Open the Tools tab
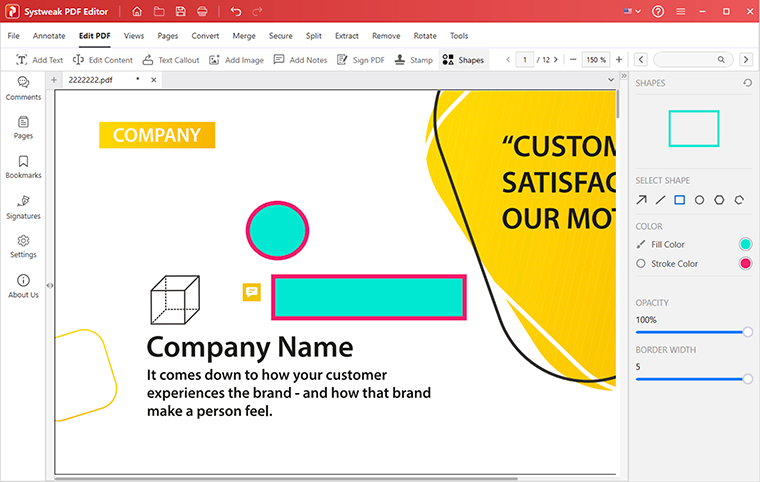 click(x=459, y=36)
